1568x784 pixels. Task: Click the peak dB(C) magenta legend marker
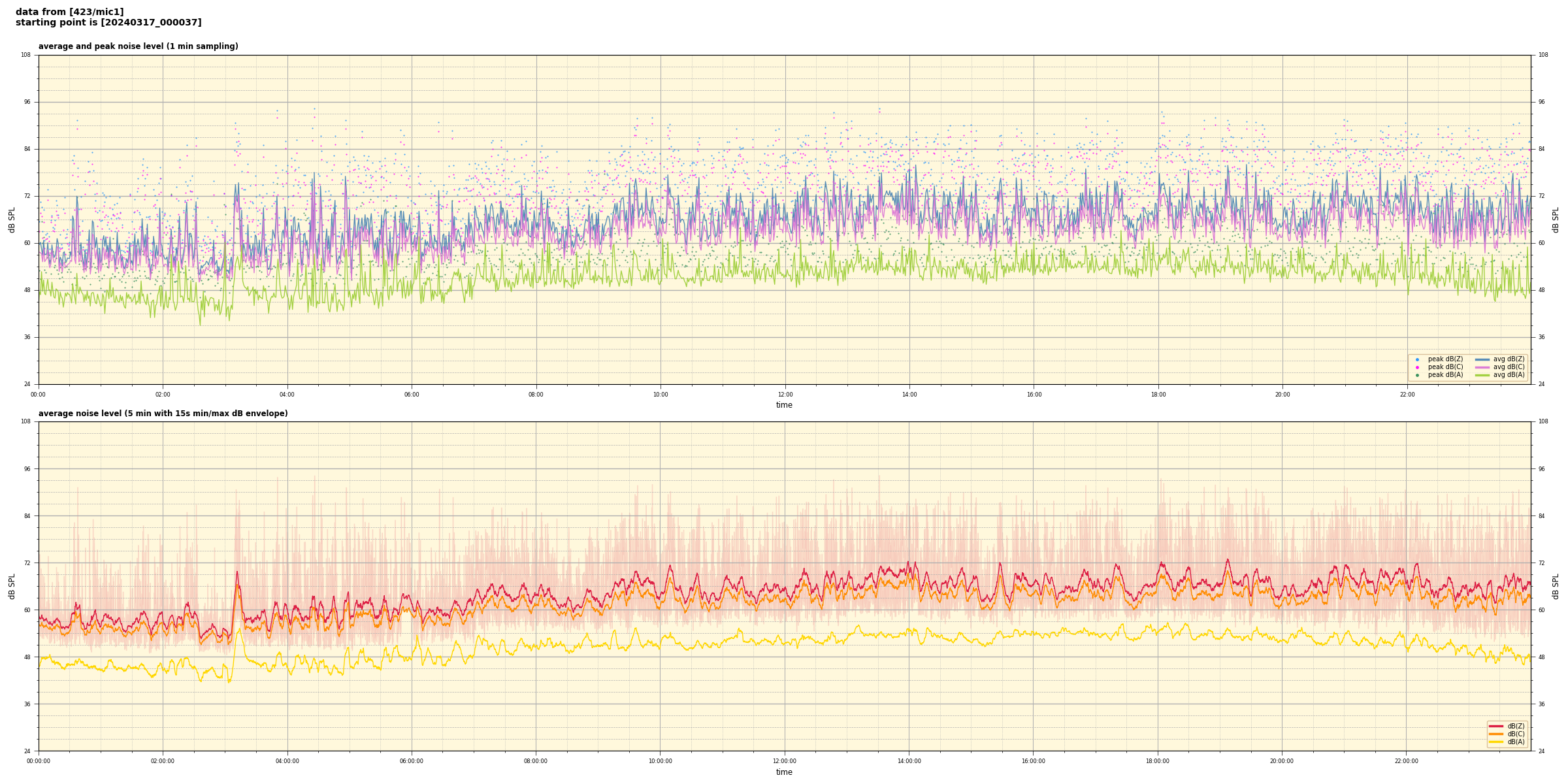[x=1417, y=367]
